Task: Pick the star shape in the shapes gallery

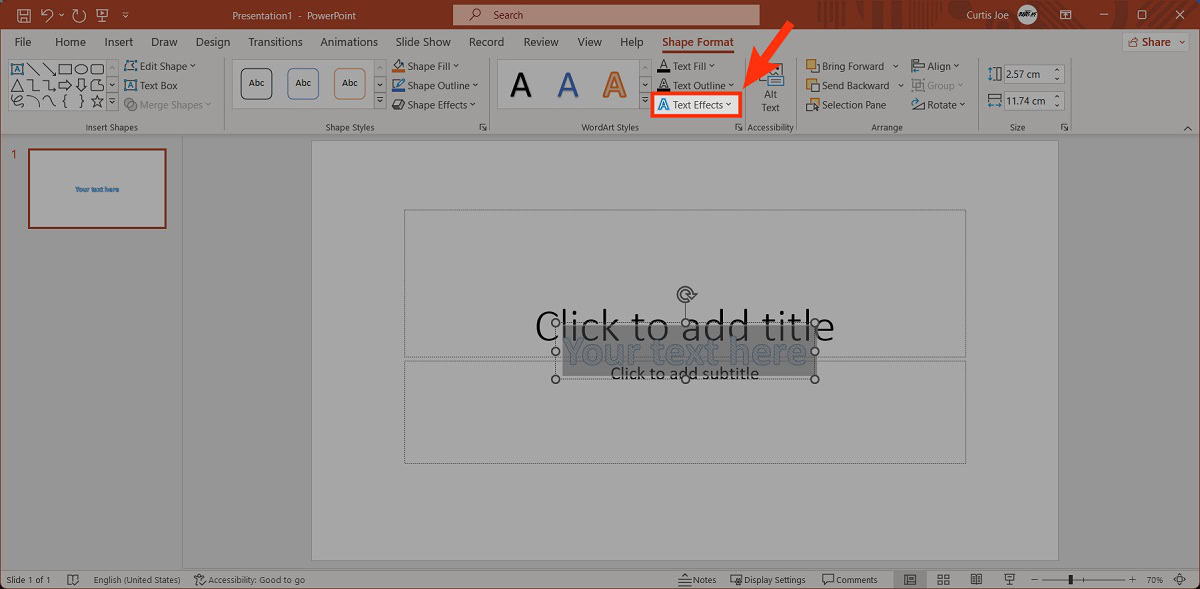Action: point(97,101)
